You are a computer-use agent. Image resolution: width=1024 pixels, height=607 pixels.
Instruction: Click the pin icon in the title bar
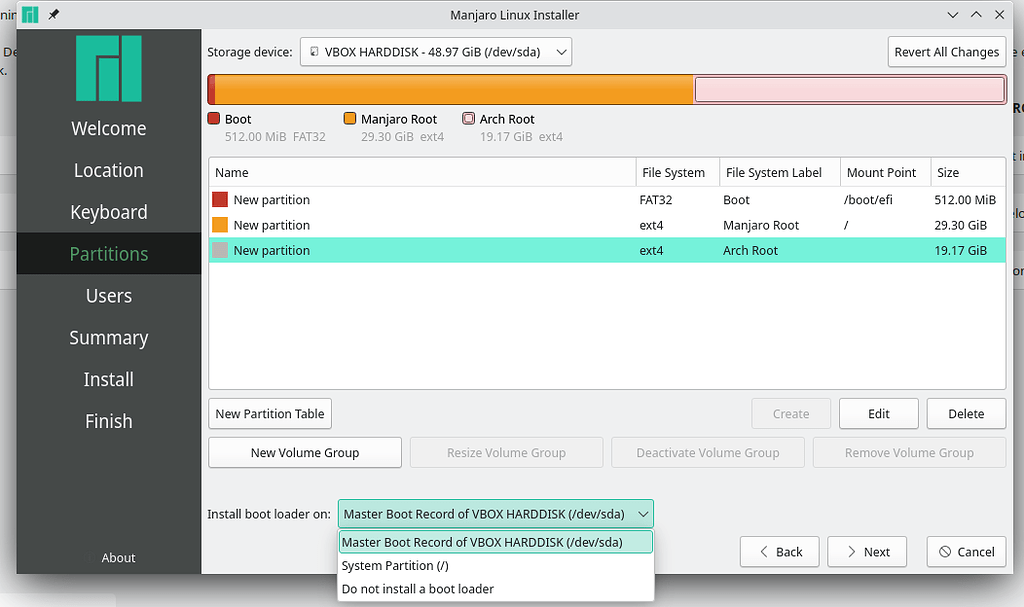click(x=52, y=14)
